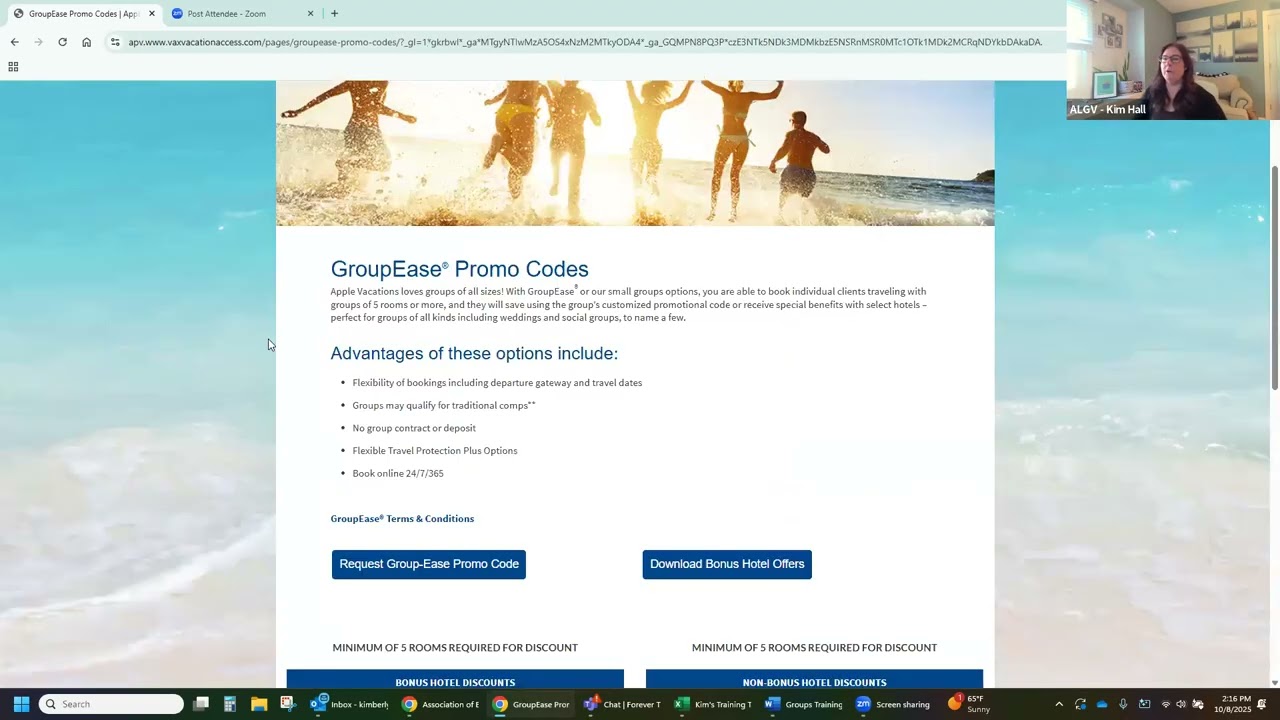Click 'Book online 24/7/365' bullet
Viewport: 1280px width, 720px height.
tap(398, 473)
